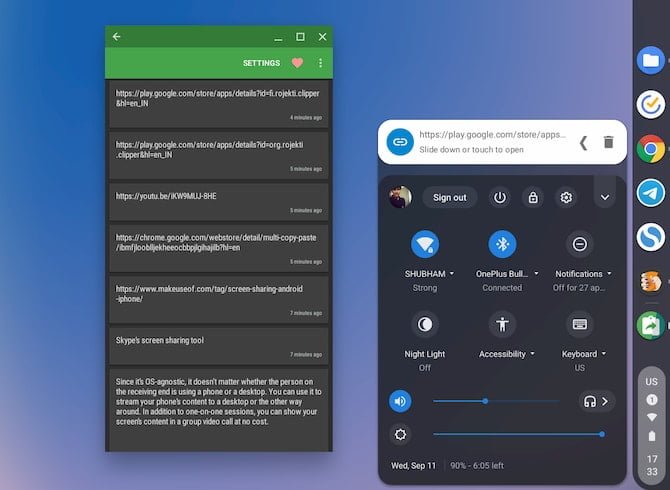Click the notification count badge in tray

tap(652, 400)
